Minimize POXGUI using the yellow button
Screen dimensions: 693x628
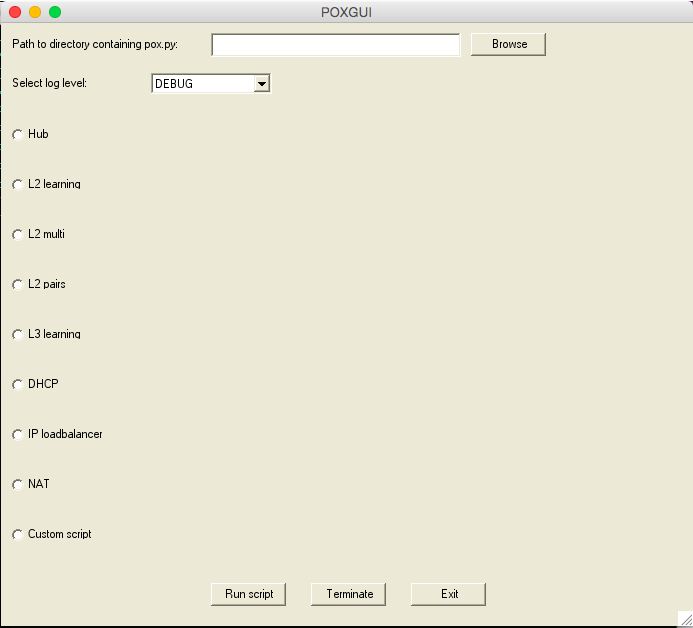pos(35,12)
